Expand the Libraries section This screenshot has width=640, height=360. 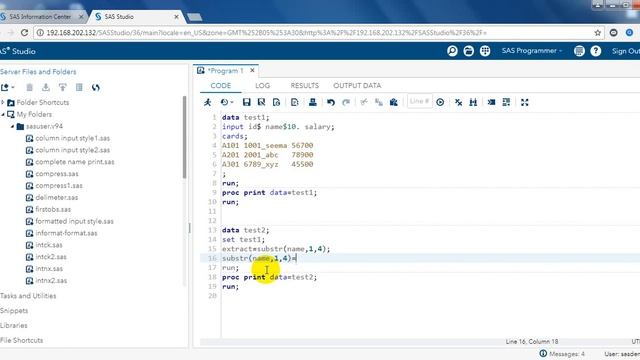pyautogui.click(x=14, y=325)
